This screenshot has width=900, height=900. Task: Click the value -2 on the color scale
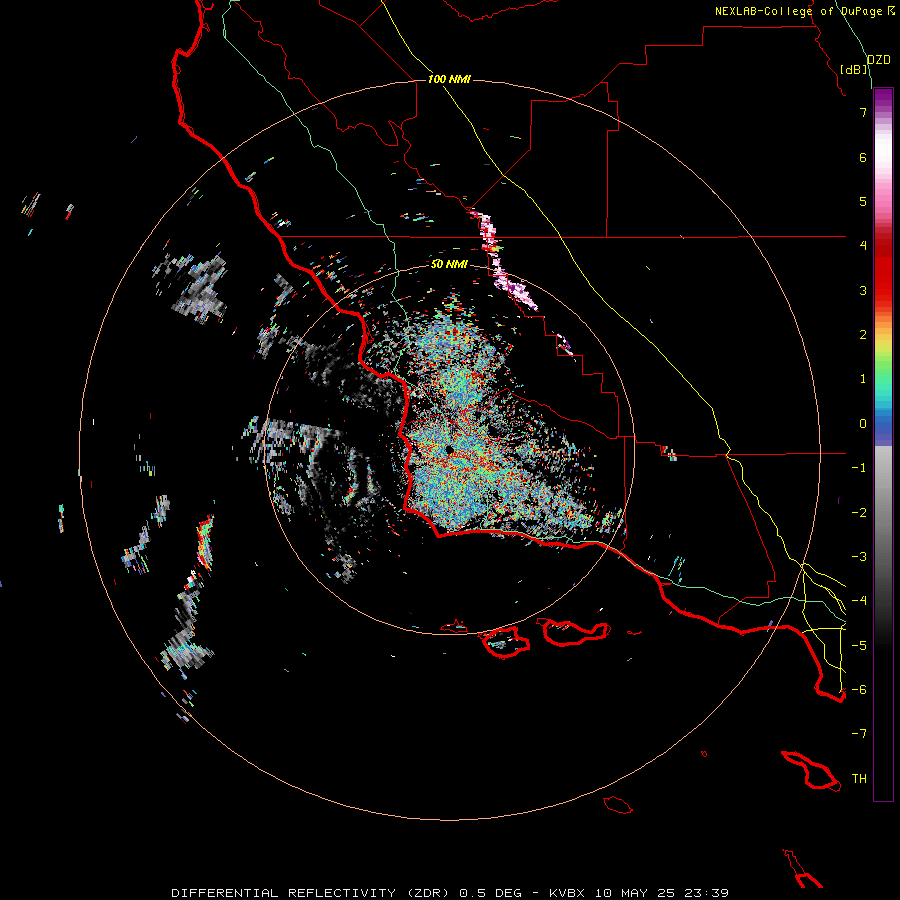pos(859,512)
